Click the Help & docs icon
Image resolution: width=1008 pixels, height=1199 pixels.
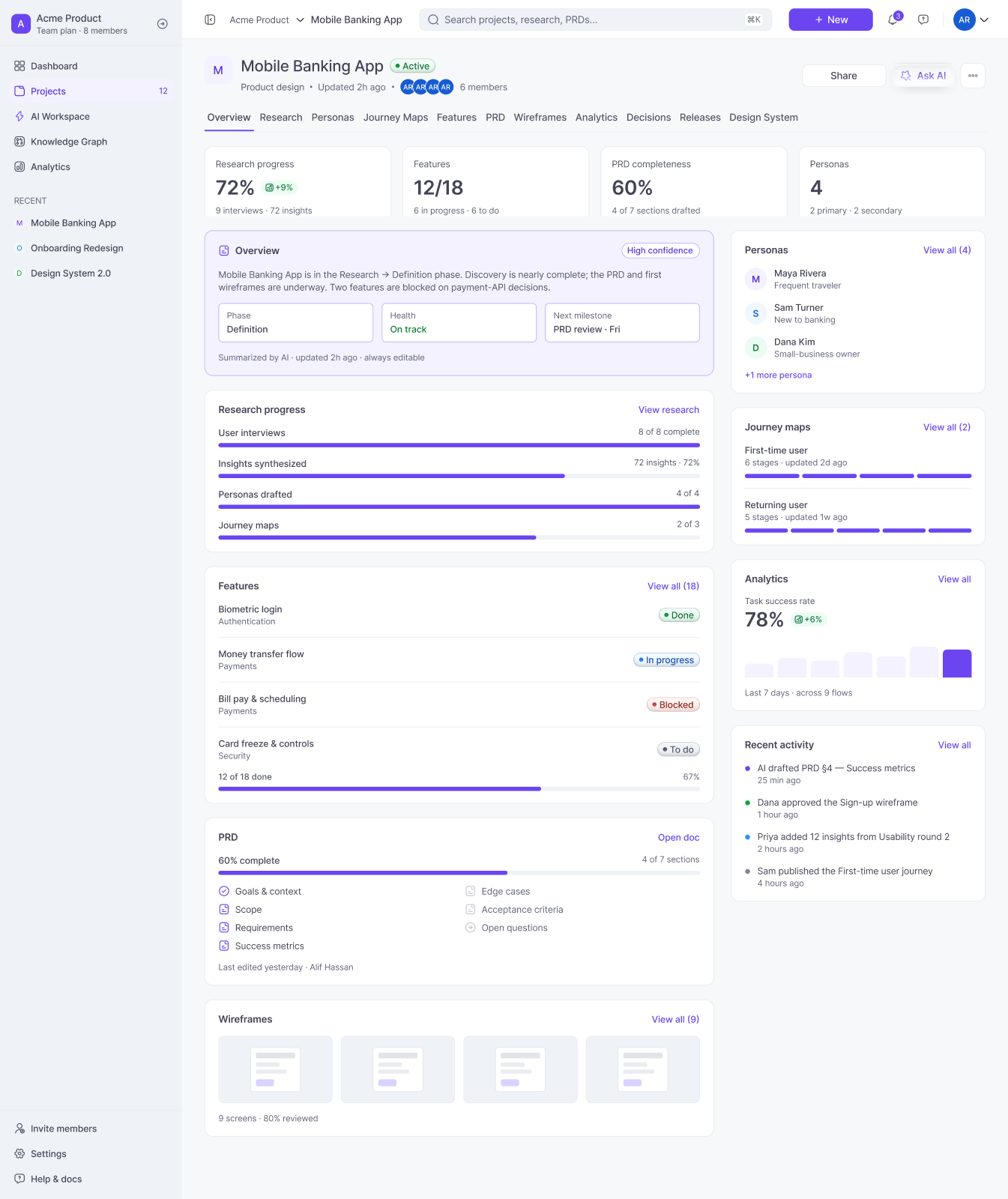pos(19,1179)
